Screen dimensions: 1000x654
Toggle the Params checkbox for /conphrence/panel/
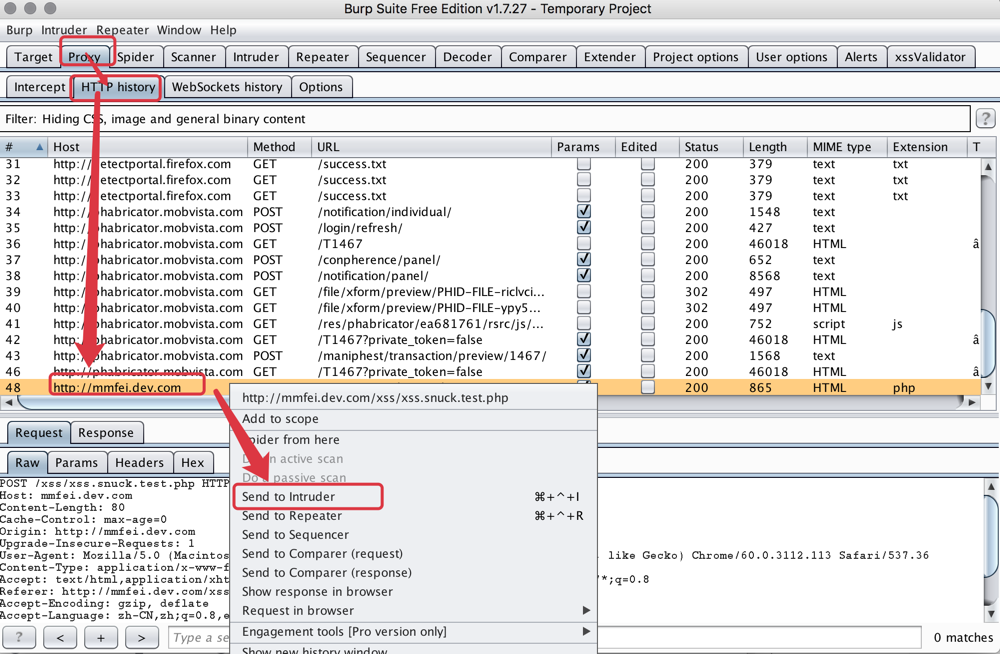(584, 259)
